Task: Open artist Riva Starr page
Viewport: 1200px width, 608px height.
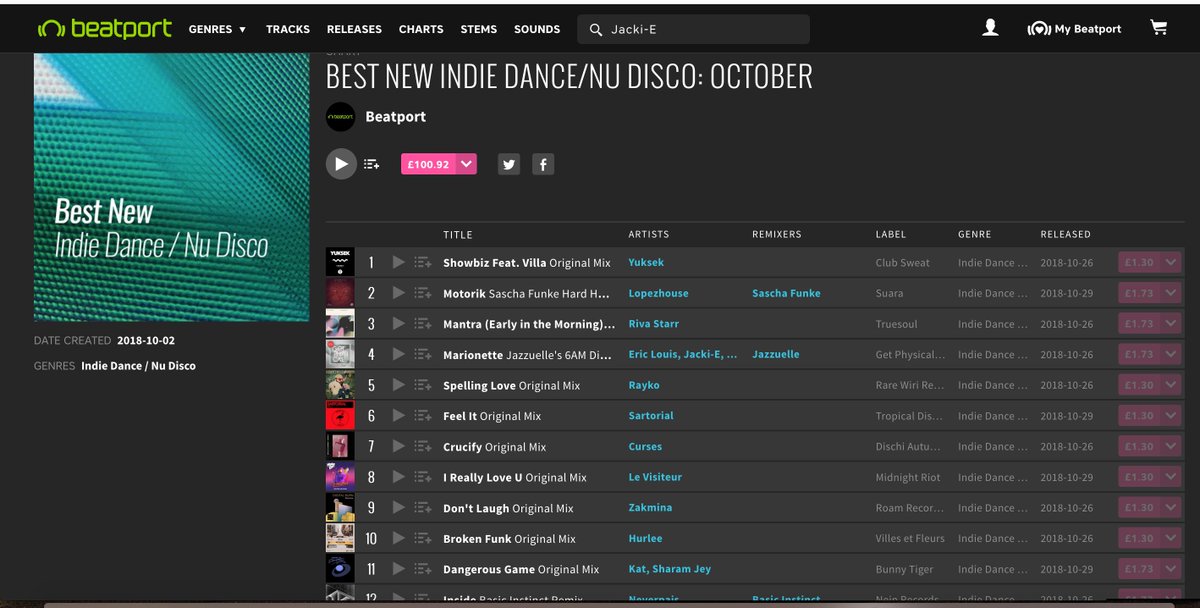Action: (654, 324)
